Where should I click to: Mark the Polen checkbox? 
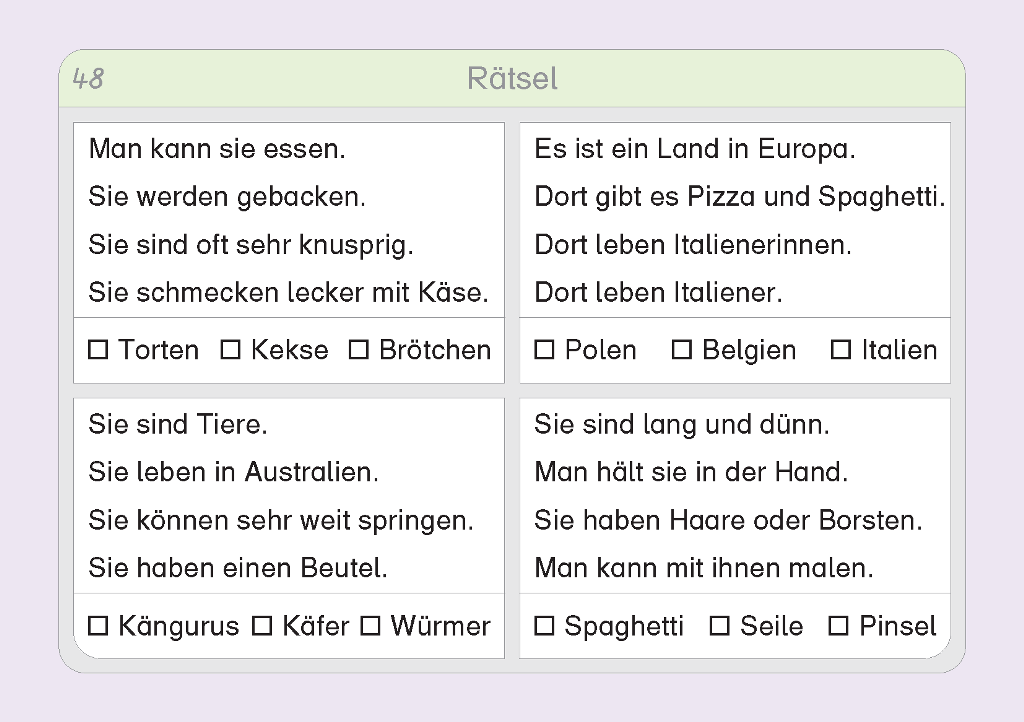(x=544, y=350)
